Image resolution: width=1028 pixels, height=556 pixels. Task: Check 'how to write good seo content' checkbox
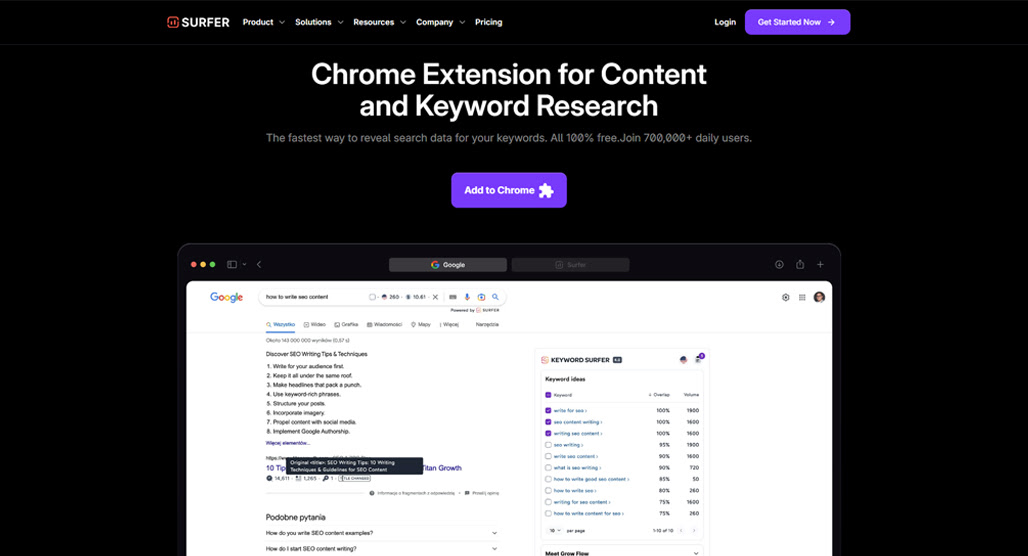click(548, 479)
